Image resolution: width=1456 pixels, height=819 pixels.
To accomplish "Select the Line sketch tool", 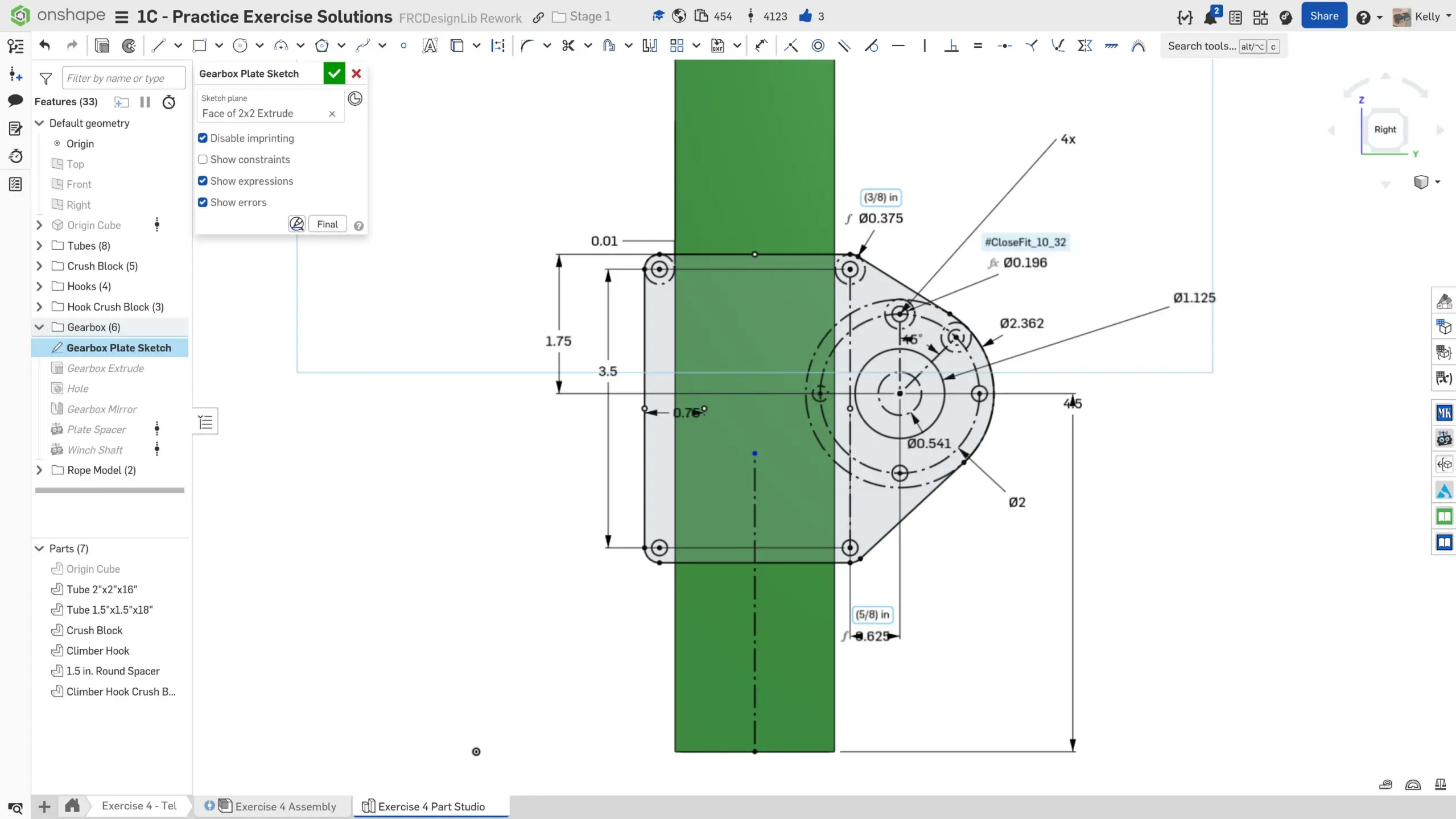I will tap(158, 46).
